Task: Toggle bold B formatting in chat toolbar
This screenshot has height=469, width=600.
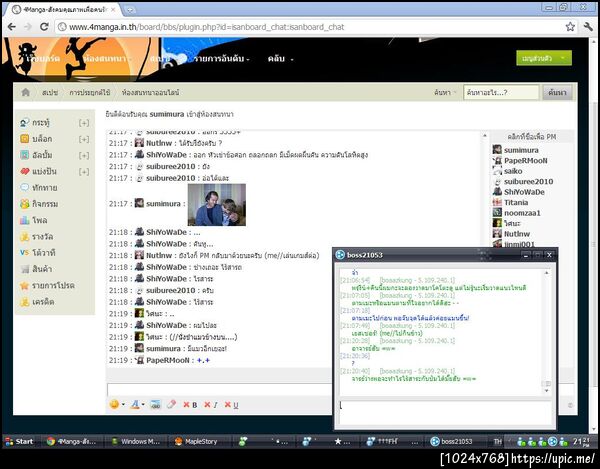Action: pyautogui.click(x=190, y=405)
